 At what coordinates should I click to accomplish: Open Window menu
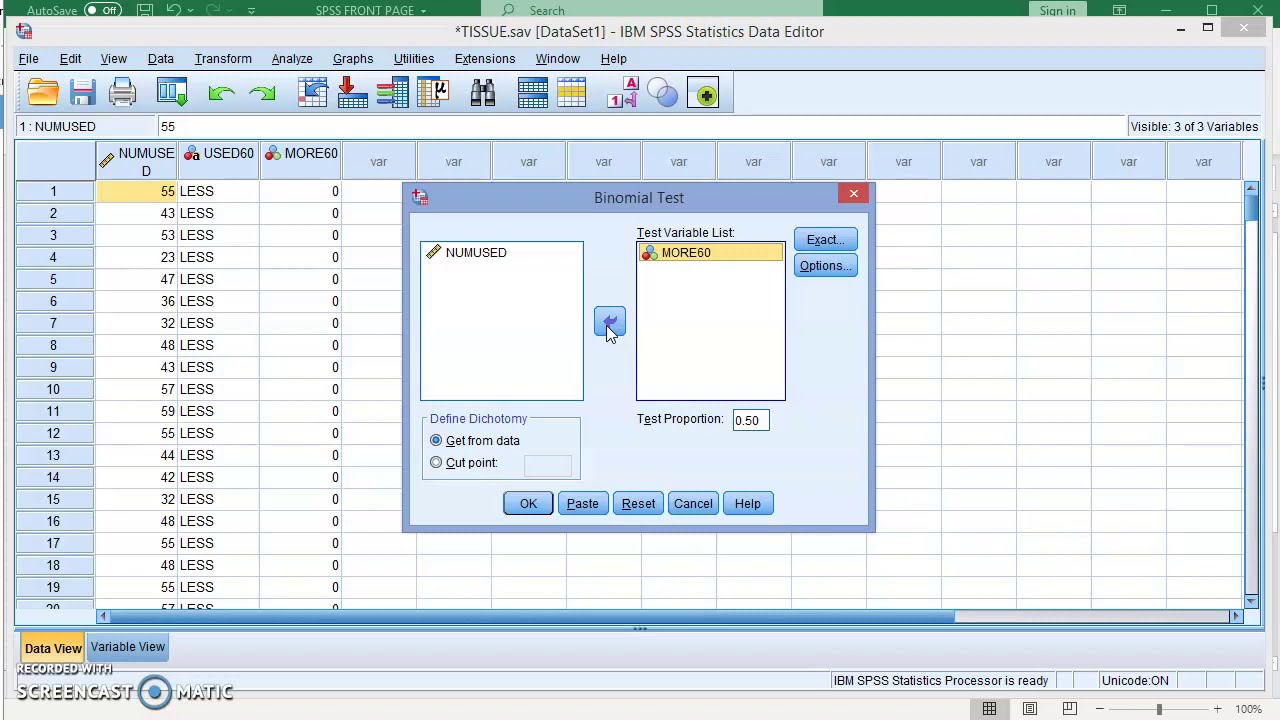pyautogui.click(x=557, y=59)
